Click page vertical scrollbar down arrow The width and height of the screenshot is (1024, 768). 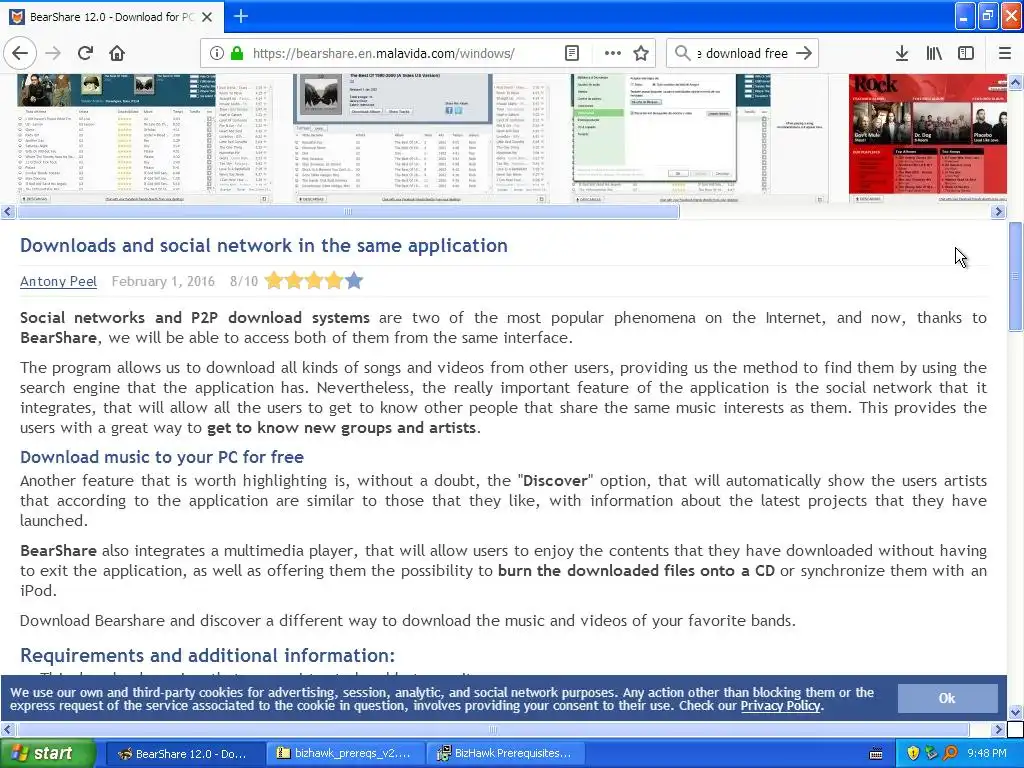[x=1016, y=712]
